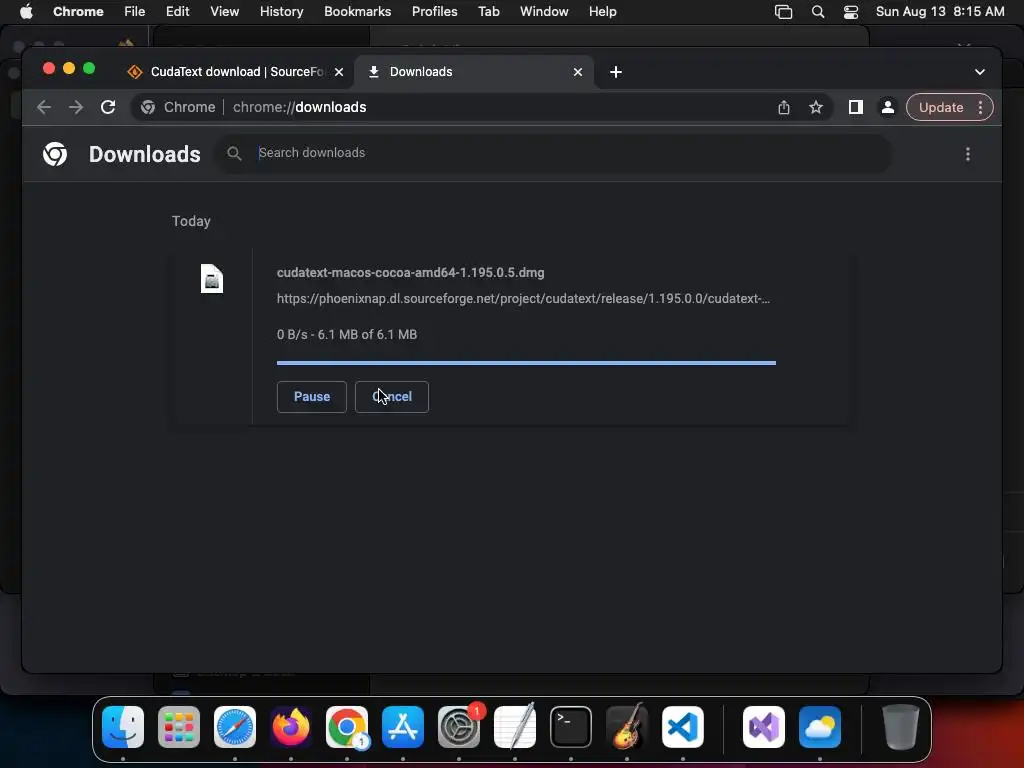Open the Tab menu
1024x768 pixels.
pos(488,12)
